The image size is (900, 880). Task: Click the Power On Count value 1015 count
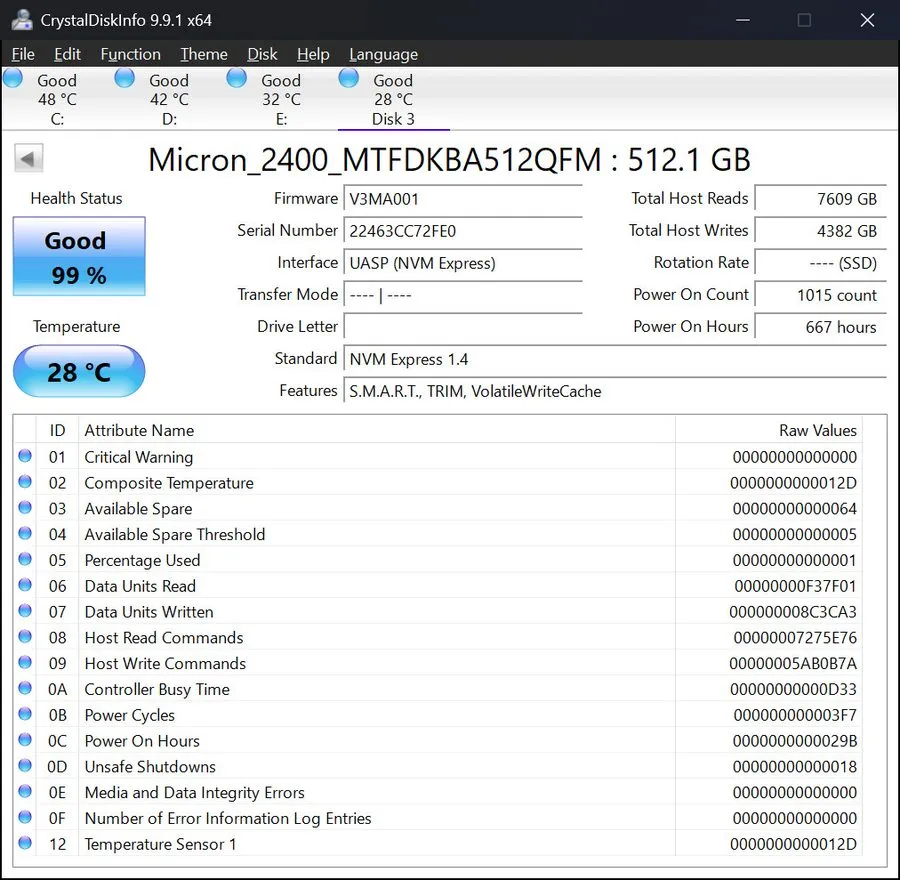tap(821, 295)
